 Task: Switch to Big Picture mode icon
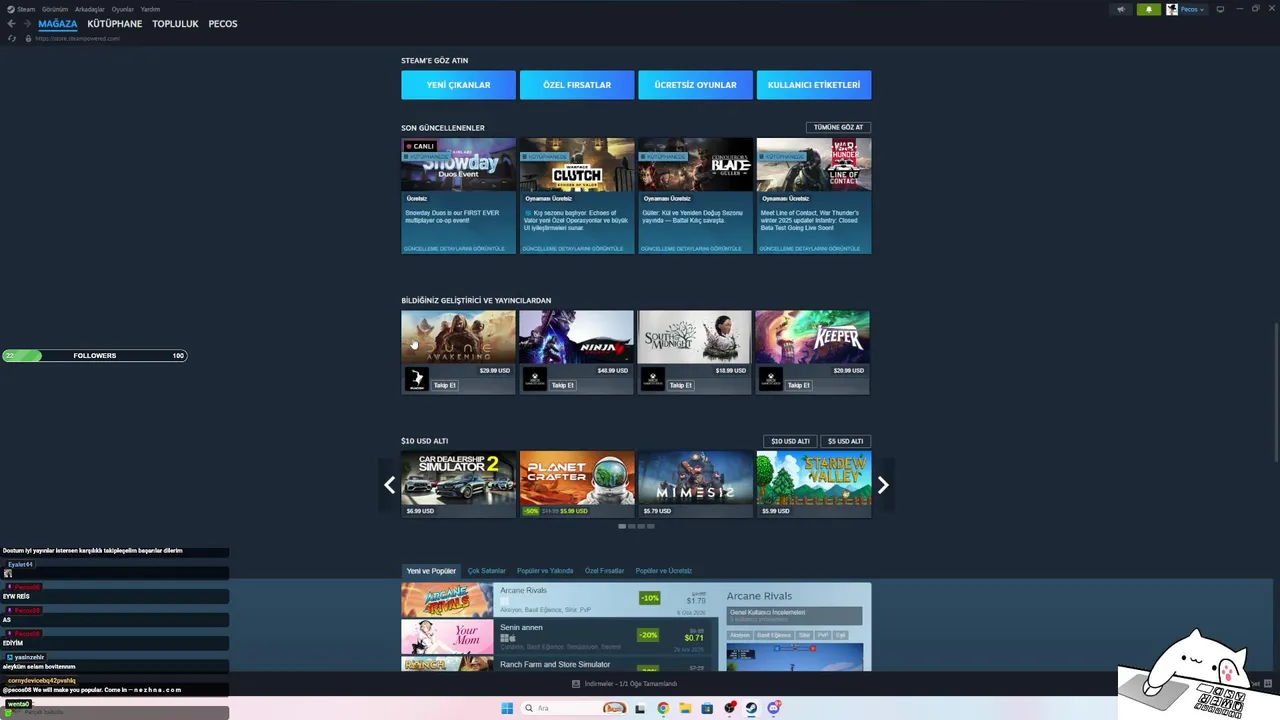point(1220,9)
